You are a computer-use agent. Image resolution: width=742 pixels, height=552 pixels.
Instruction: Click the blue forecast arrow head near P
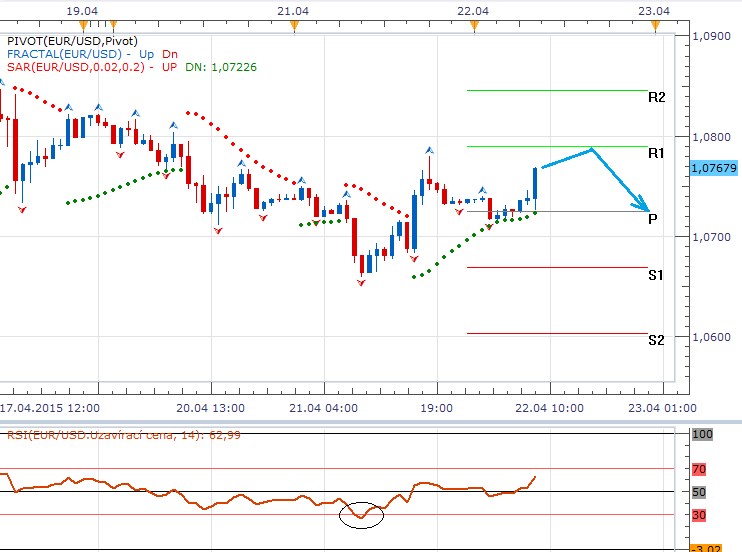coord(648,207)
